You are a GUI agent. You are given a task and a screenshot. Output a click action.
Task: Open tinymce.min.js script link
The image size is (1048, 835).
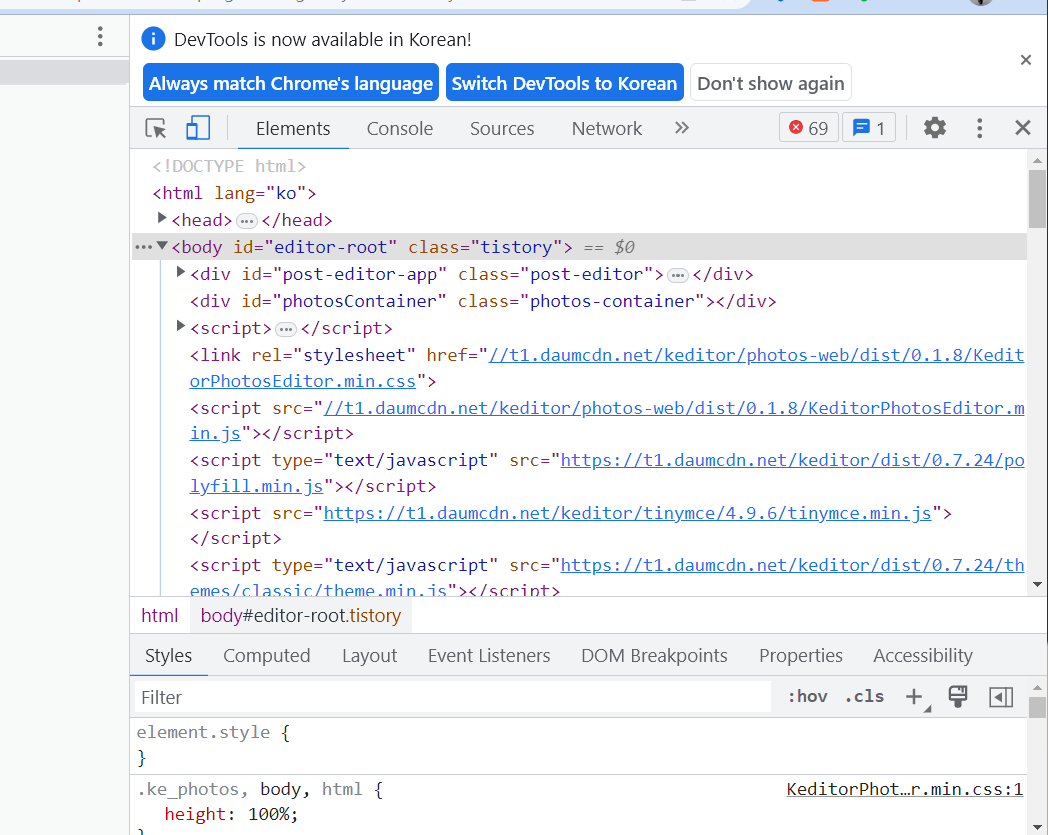click(628, 513)
